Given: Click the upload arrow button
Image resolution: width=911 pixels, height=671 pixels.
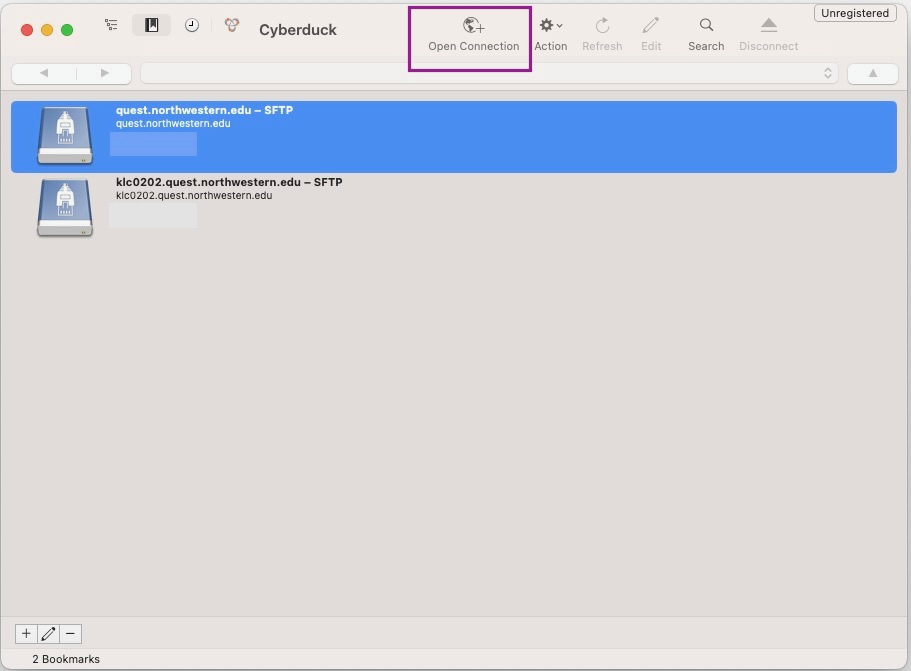Looking at the screenshot, I should click(x=872, y=72).
